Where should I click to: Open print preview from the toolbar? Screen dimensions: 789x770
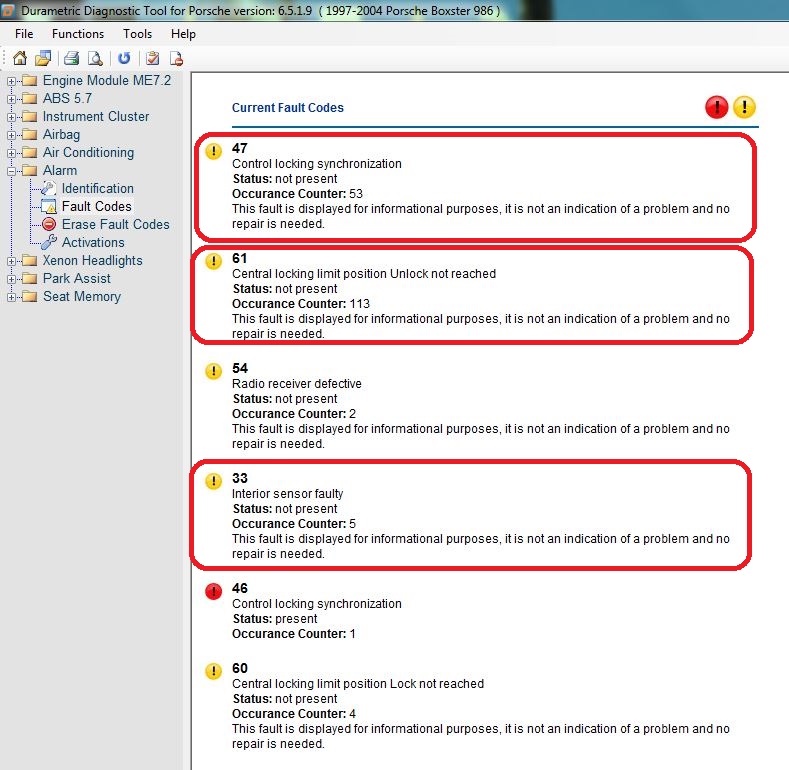click(94, 58)
